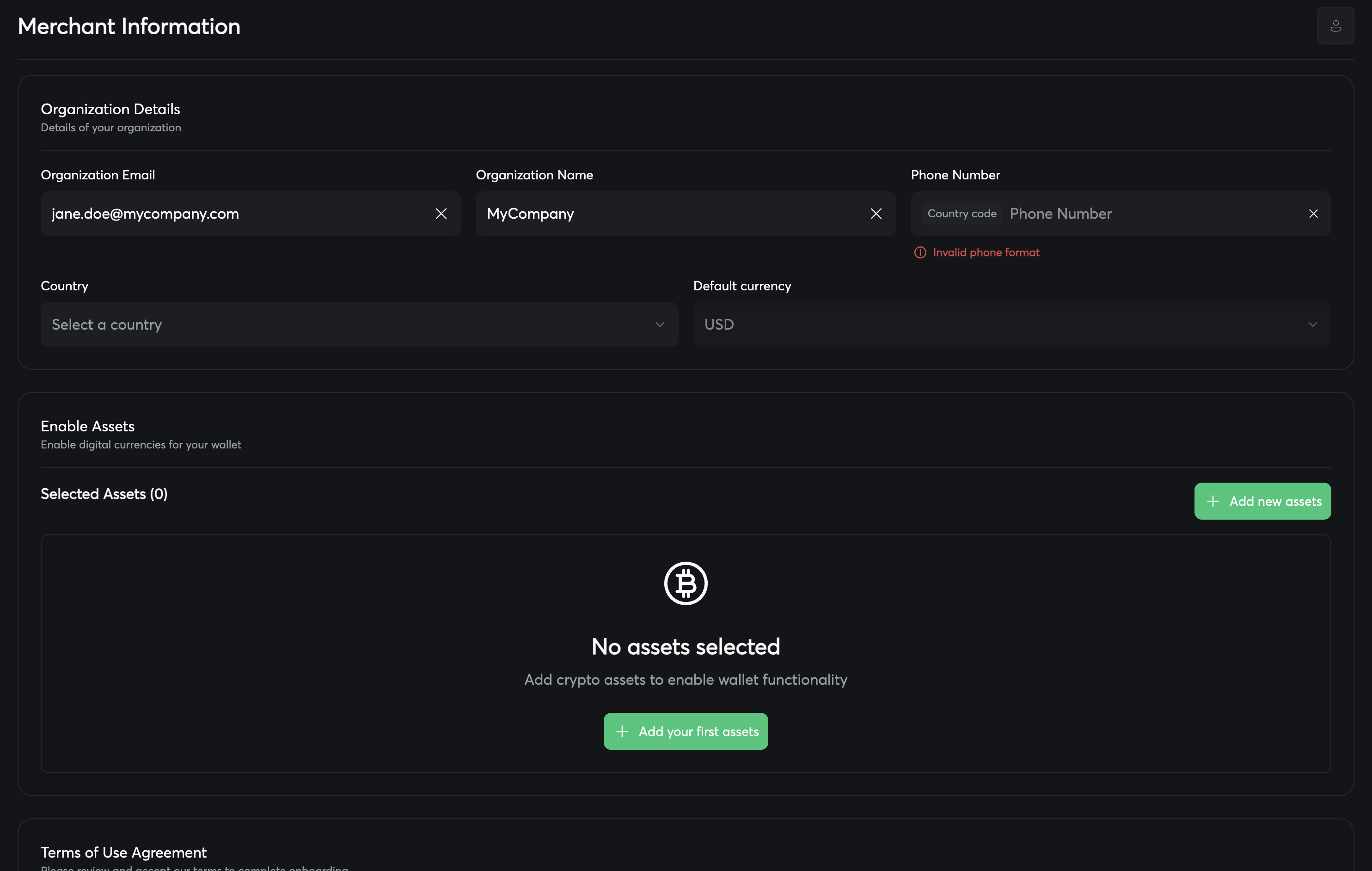Click the Country dropdown chevron arrow
This screenshot has height=871, width=1372.
[660, 325]
